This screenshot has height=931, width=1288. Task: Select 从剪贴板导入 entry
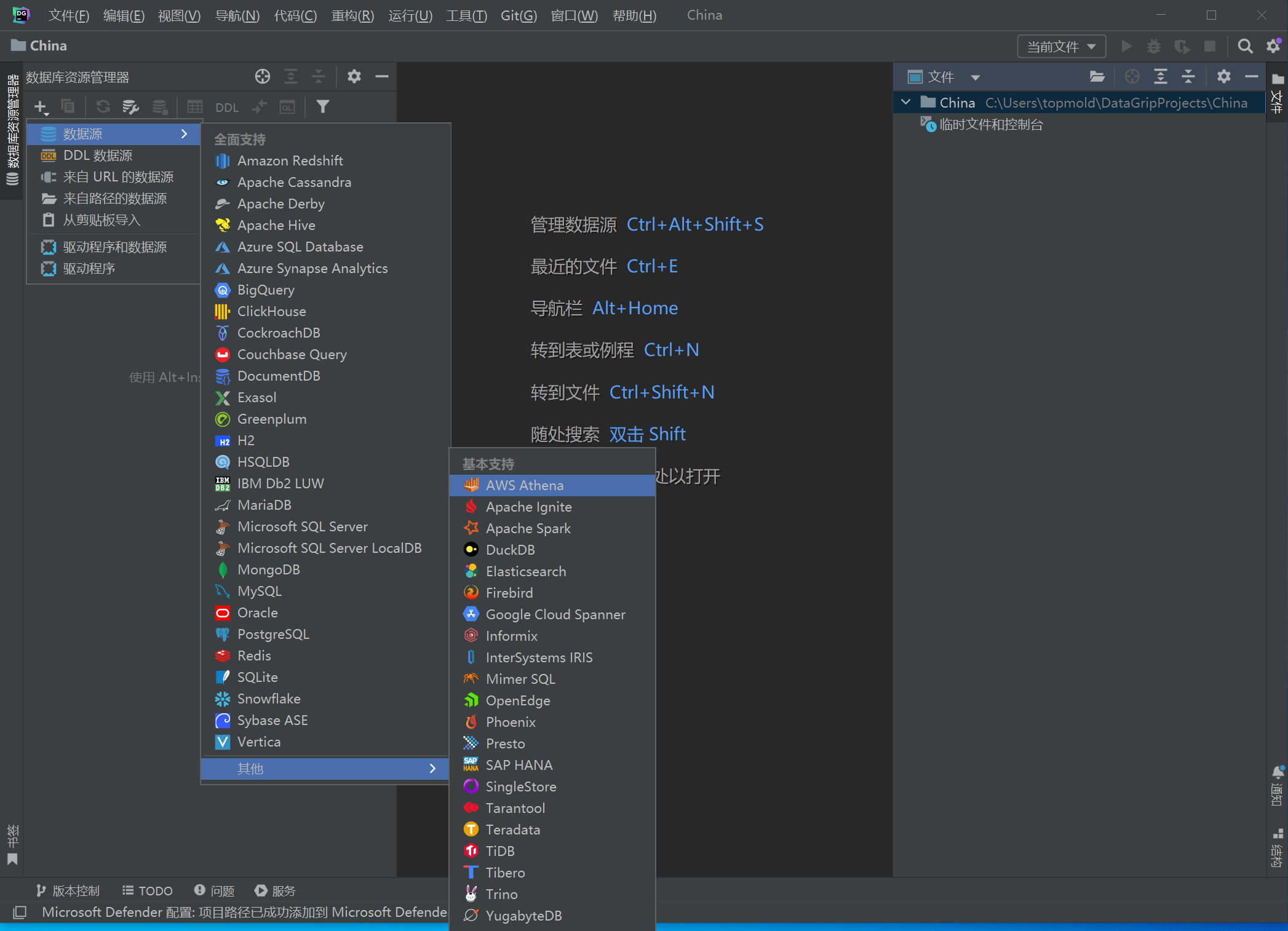point(114,220)
